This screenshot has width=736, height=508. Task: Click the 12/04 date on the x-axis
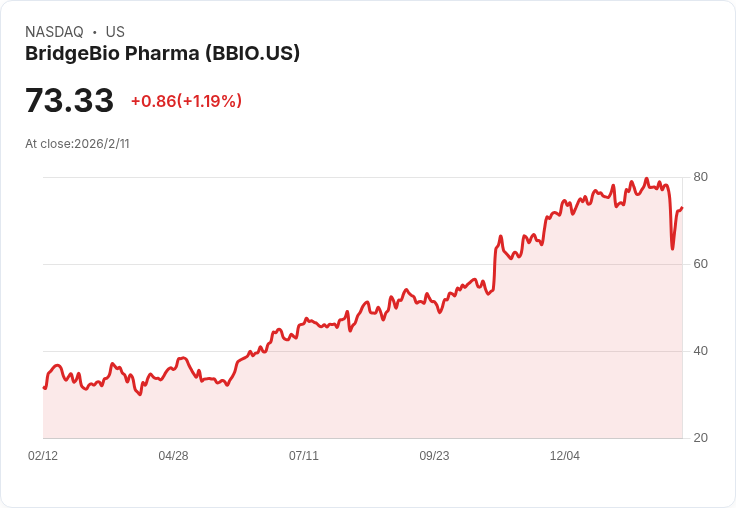click(565, 456)
